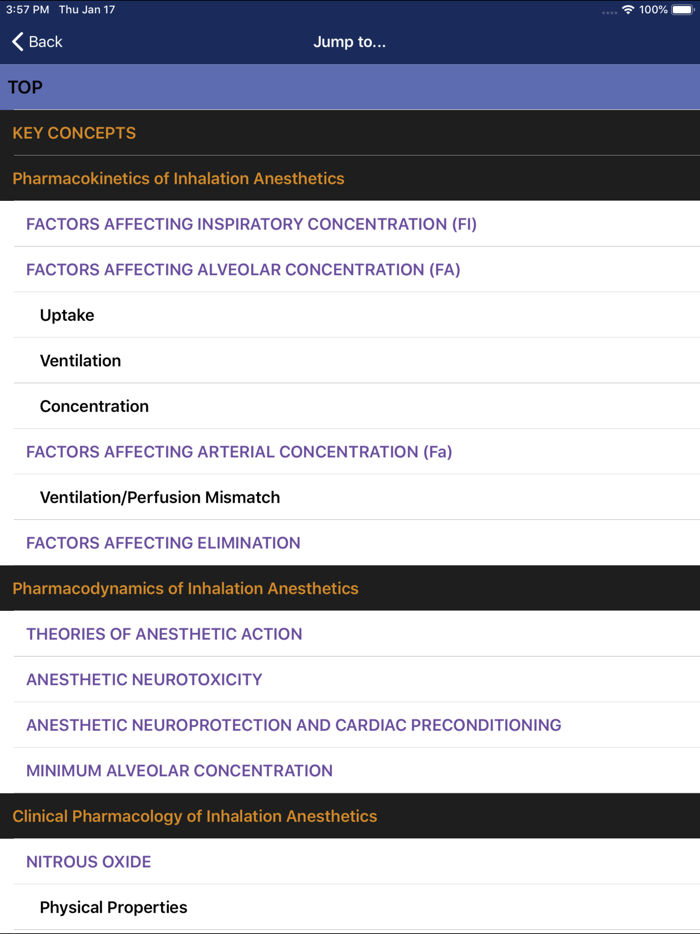Open THEORIES OF ANESTHETIC ACTION
This screenshot has height=934, width=700.
pyautogui.click(x=350, y=634)
